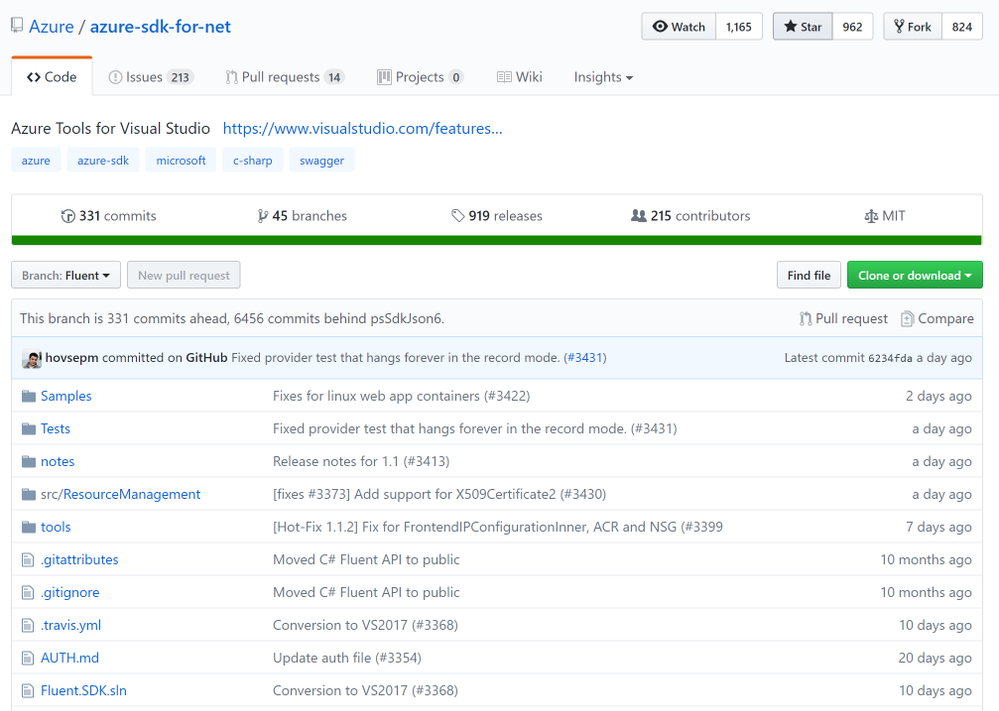Viewport: 999px width, 711px height.
Task: Click the New pull request button
Action: point(183,275)
